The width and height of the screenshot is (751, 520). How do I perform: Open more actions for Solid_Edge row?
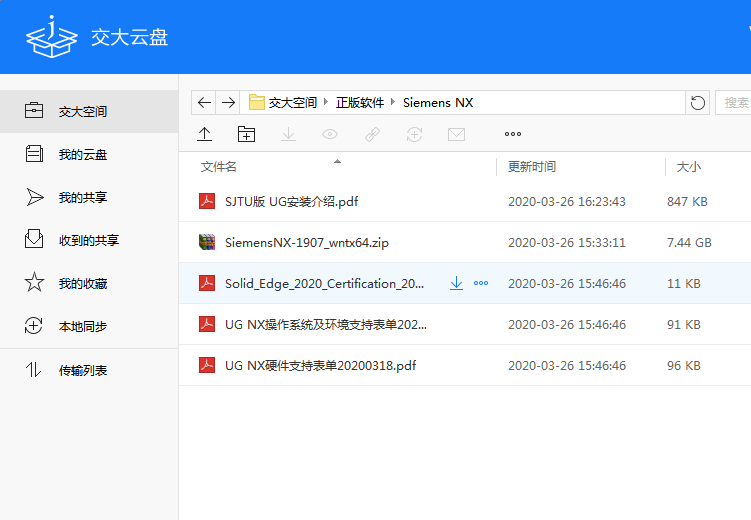coord(481,284)
